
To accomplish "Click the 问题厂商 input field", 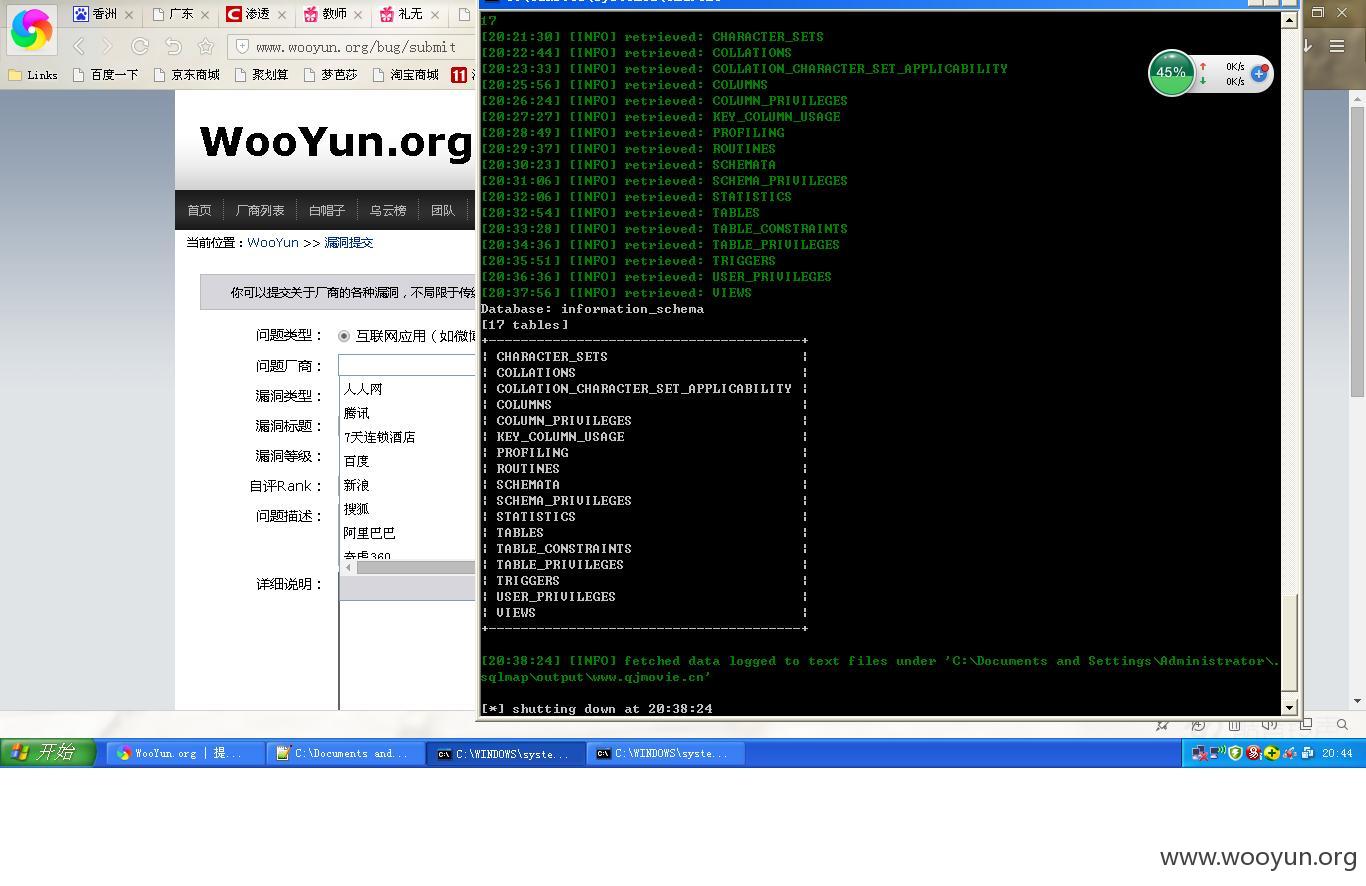I will (x=407, y=366).
